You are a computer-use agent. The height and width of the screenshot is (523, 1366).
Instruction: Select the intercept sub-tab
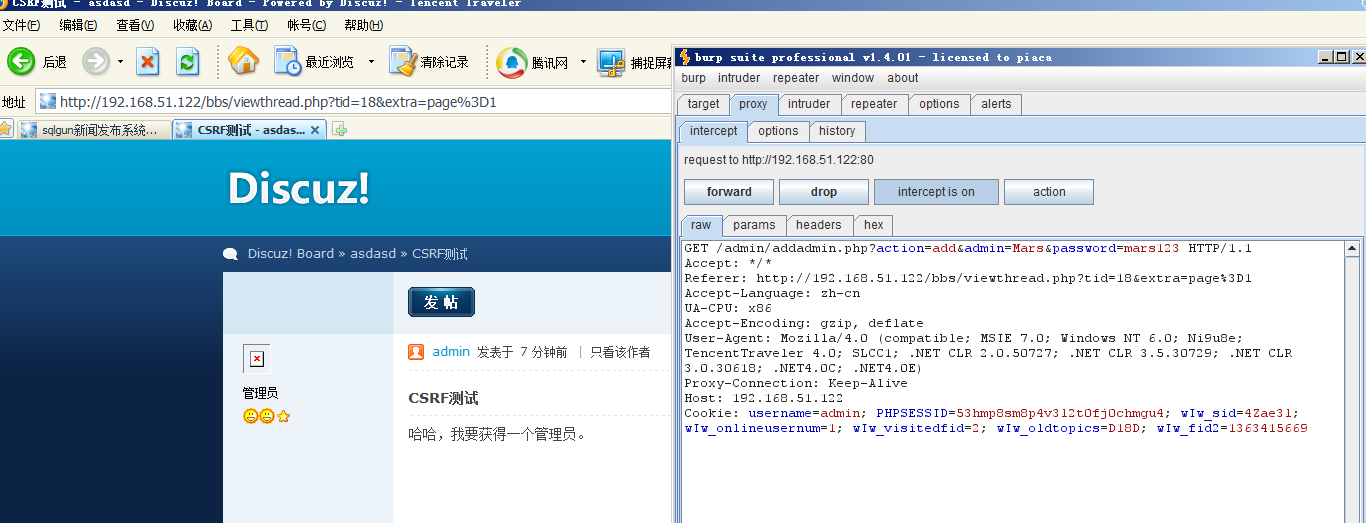pyautogui.click(x=714, y=131)
